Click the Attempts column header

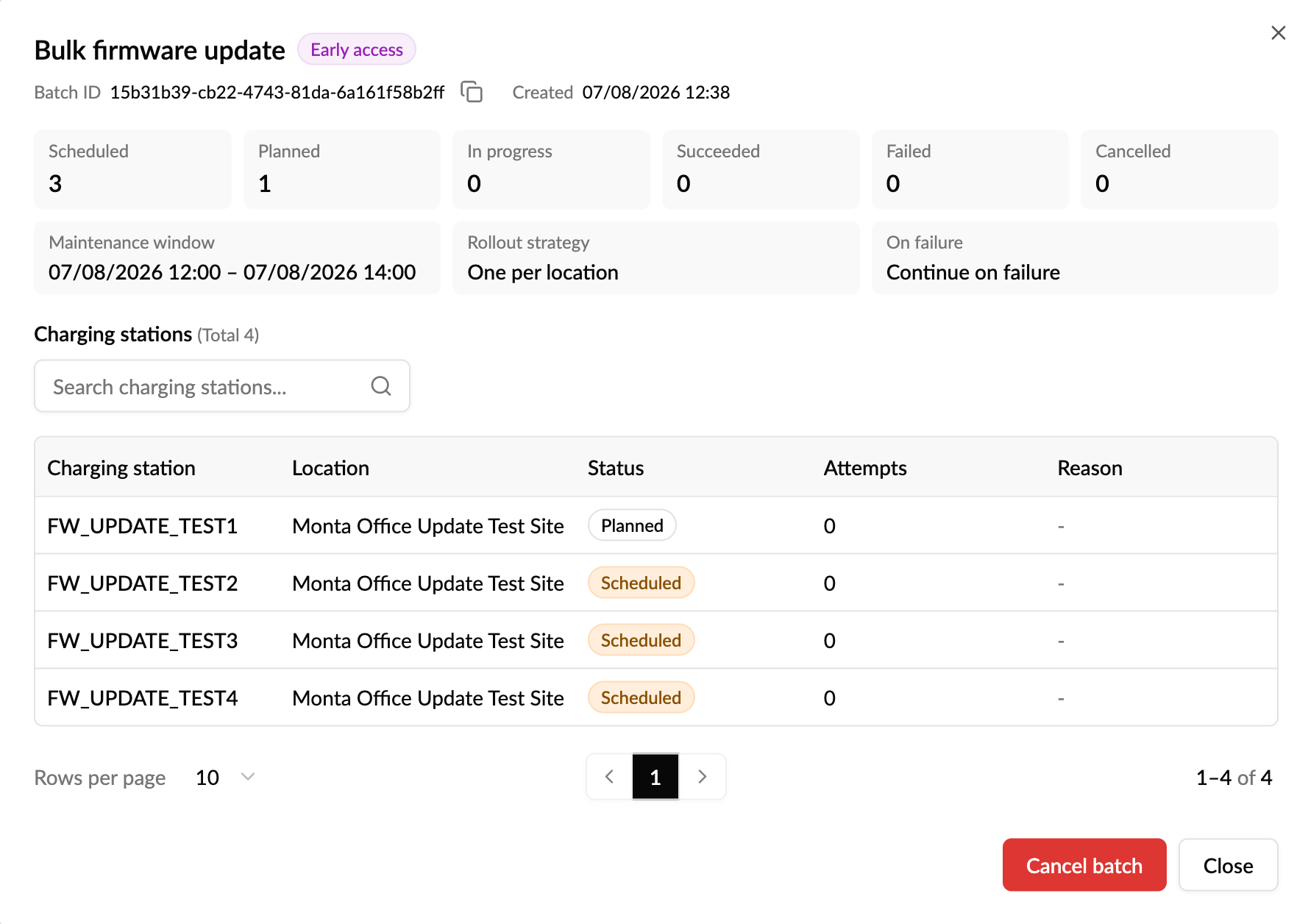click(865, 468)
